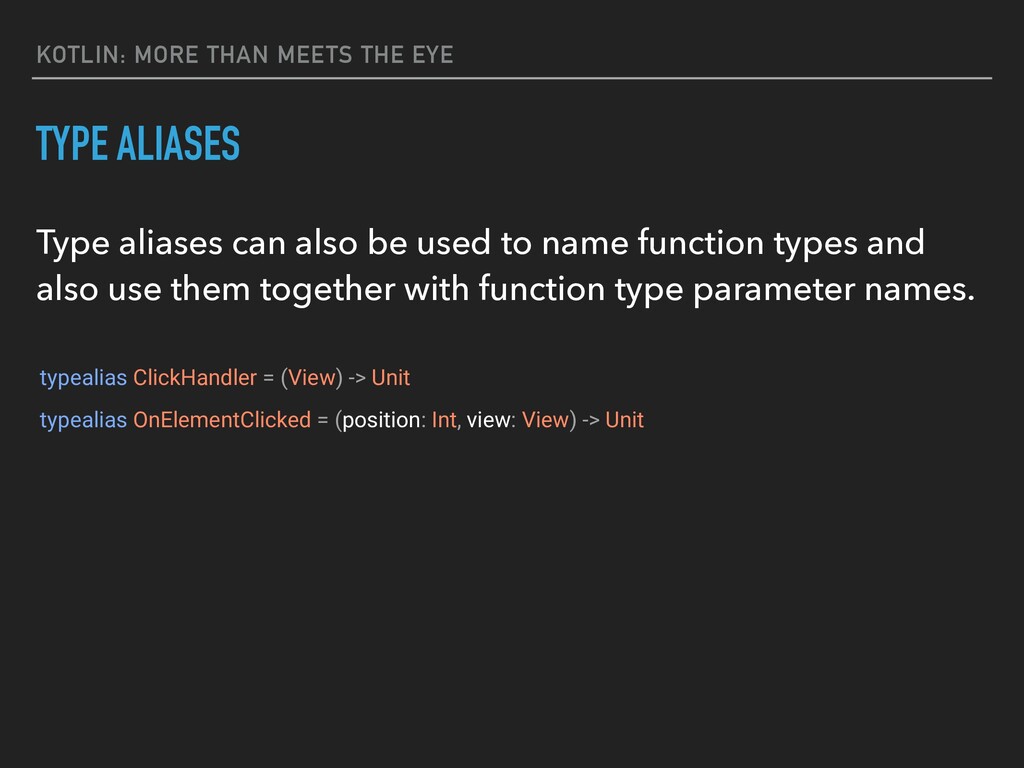This screenshot has width=1024, height=768.
Task: Click the 'OnElementClicked' type name
Action: pos(222,420)
